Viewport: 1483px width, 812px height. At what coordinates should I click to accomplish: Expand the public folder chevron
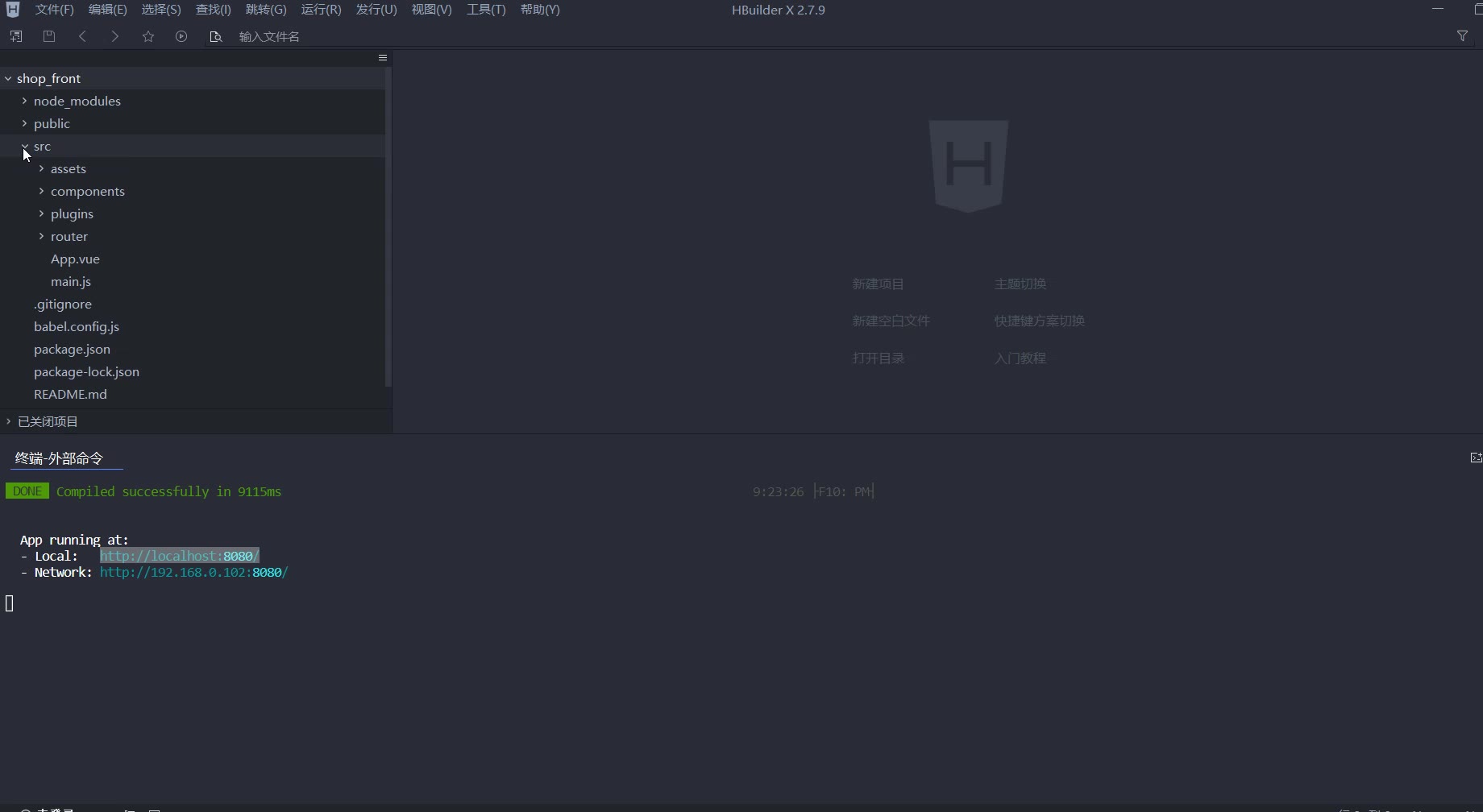24,123
